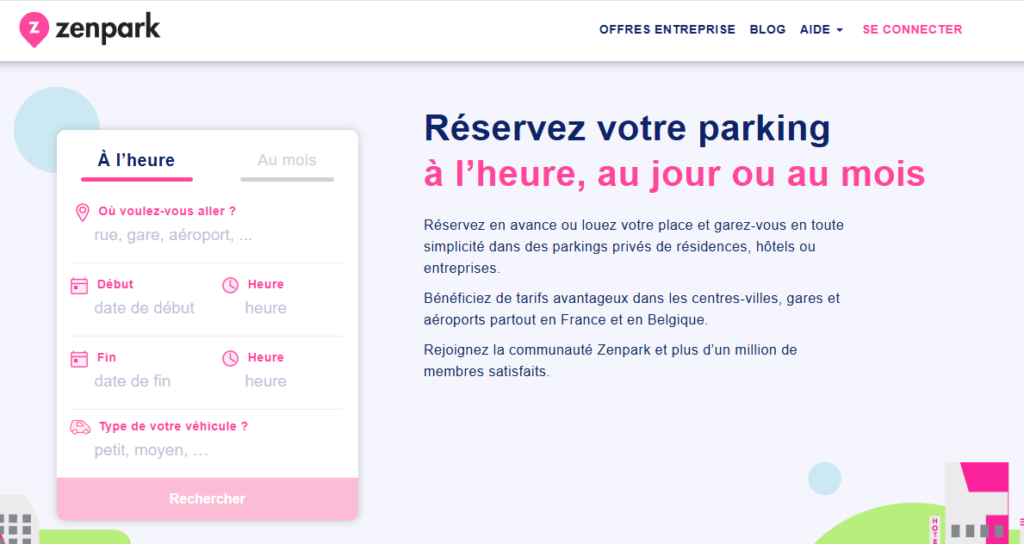Switch to the "À l'heure" tab
The image size is (1024, 544).
click(136, 160)
